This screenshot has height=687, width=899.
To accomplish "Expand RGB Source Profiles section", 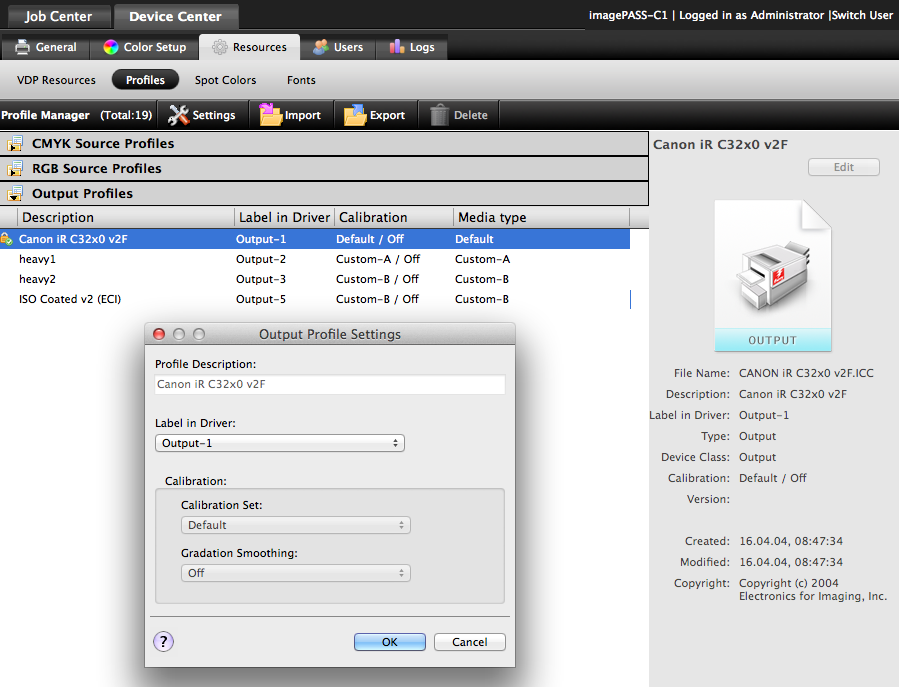I will tap(15, 169).
